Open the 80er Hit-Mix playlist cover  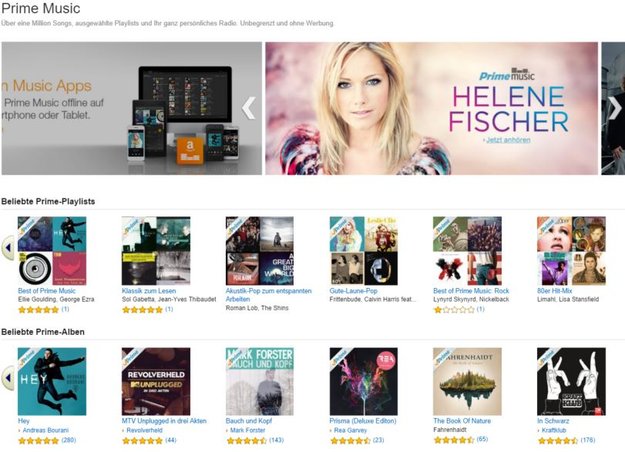pyautogui.click(x=571, y=251)
